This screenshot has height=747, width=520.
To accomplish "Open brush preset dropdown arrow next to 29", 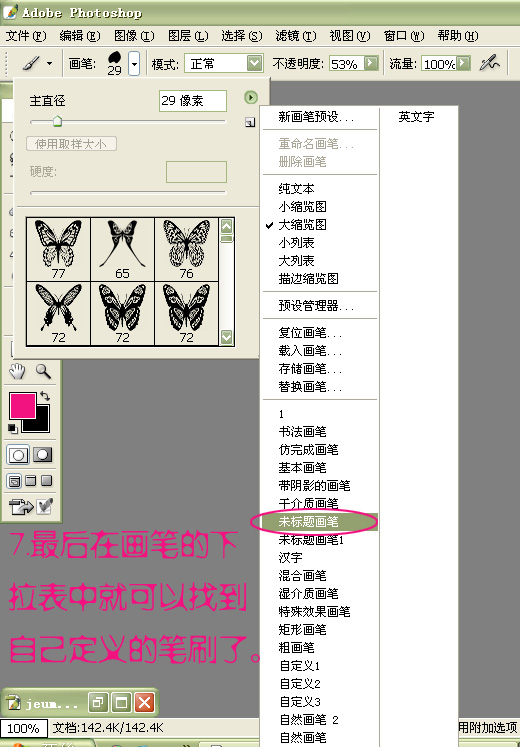I will (x=134, y=64).
